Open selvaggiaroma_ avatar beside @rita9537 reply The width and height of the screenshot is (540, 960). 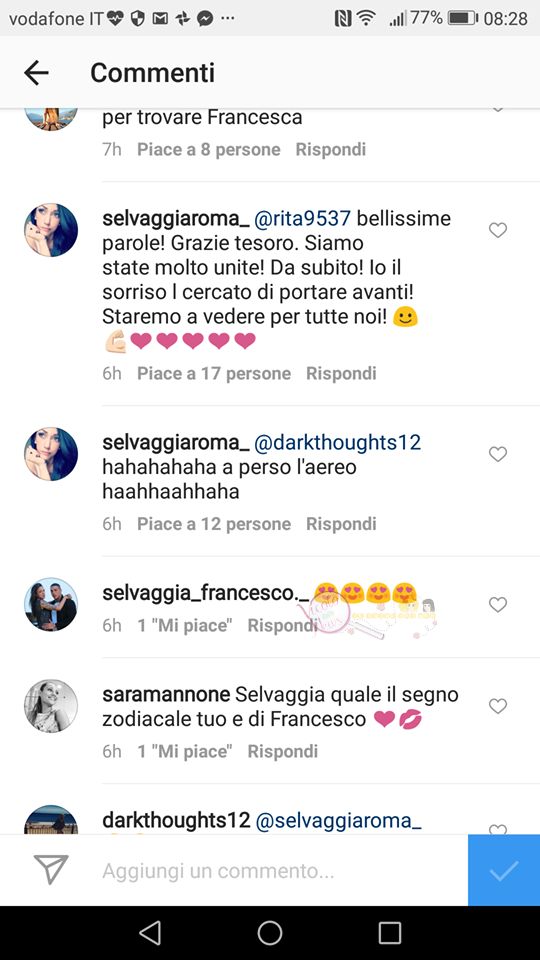pyautogui.click(x=51, y=230)
